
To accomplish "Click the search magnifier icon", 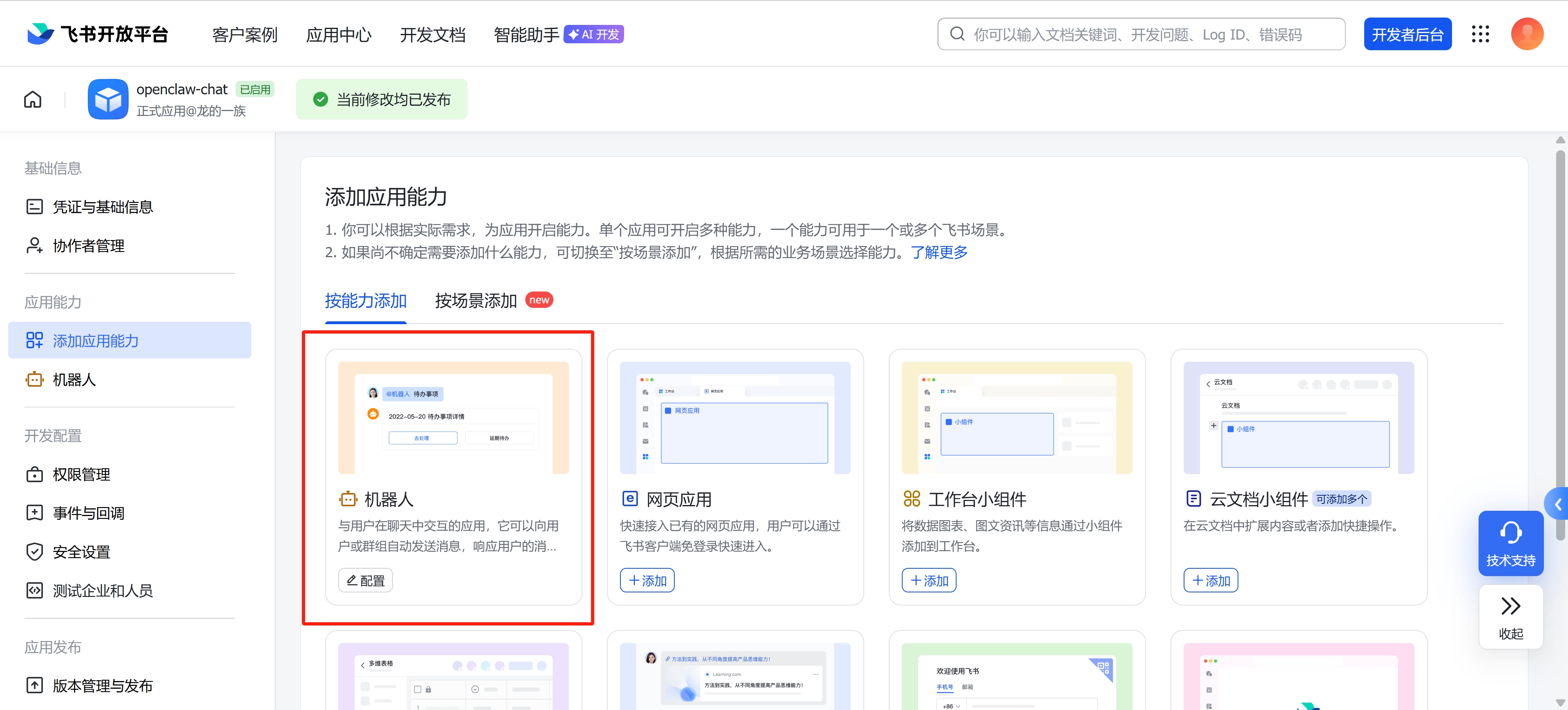I will pyautogui.click(x=957, y=34).
